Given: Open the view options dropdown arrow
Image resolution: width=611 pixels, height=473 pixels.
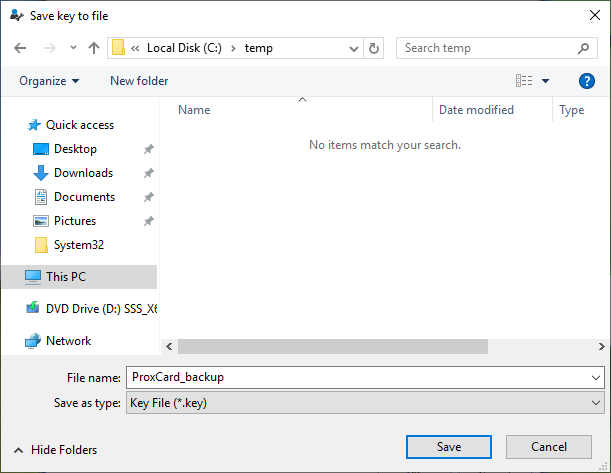Looking at the screenshot, I should coord(546,81).
